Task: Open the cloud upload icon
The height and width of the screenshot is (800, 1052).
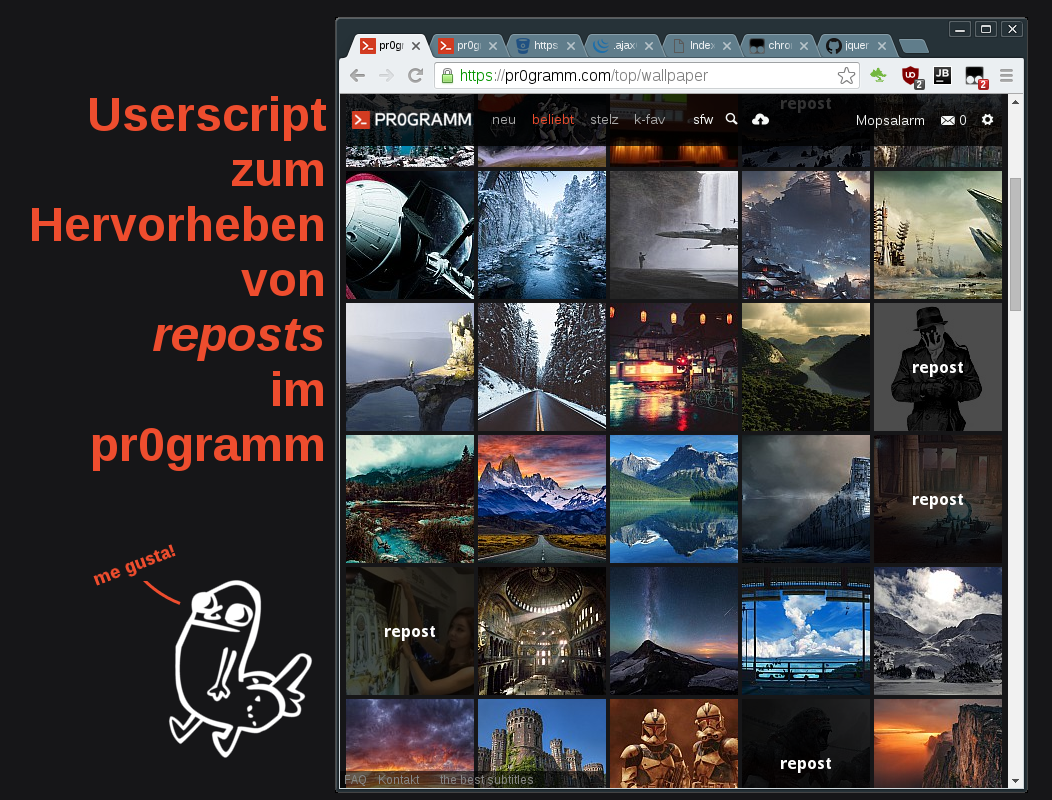Action: pyautogui.click(x=760, y=119)
